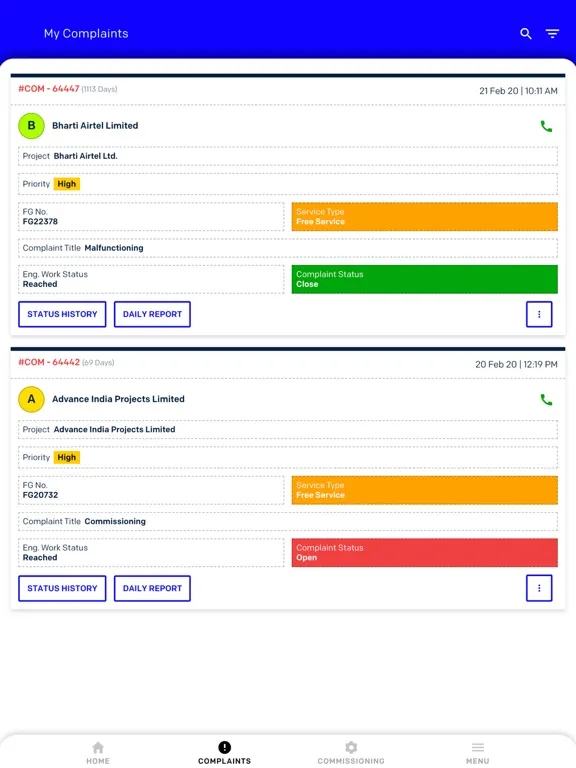Go to Home tab
576x768 pixels.
pos(98,753)
